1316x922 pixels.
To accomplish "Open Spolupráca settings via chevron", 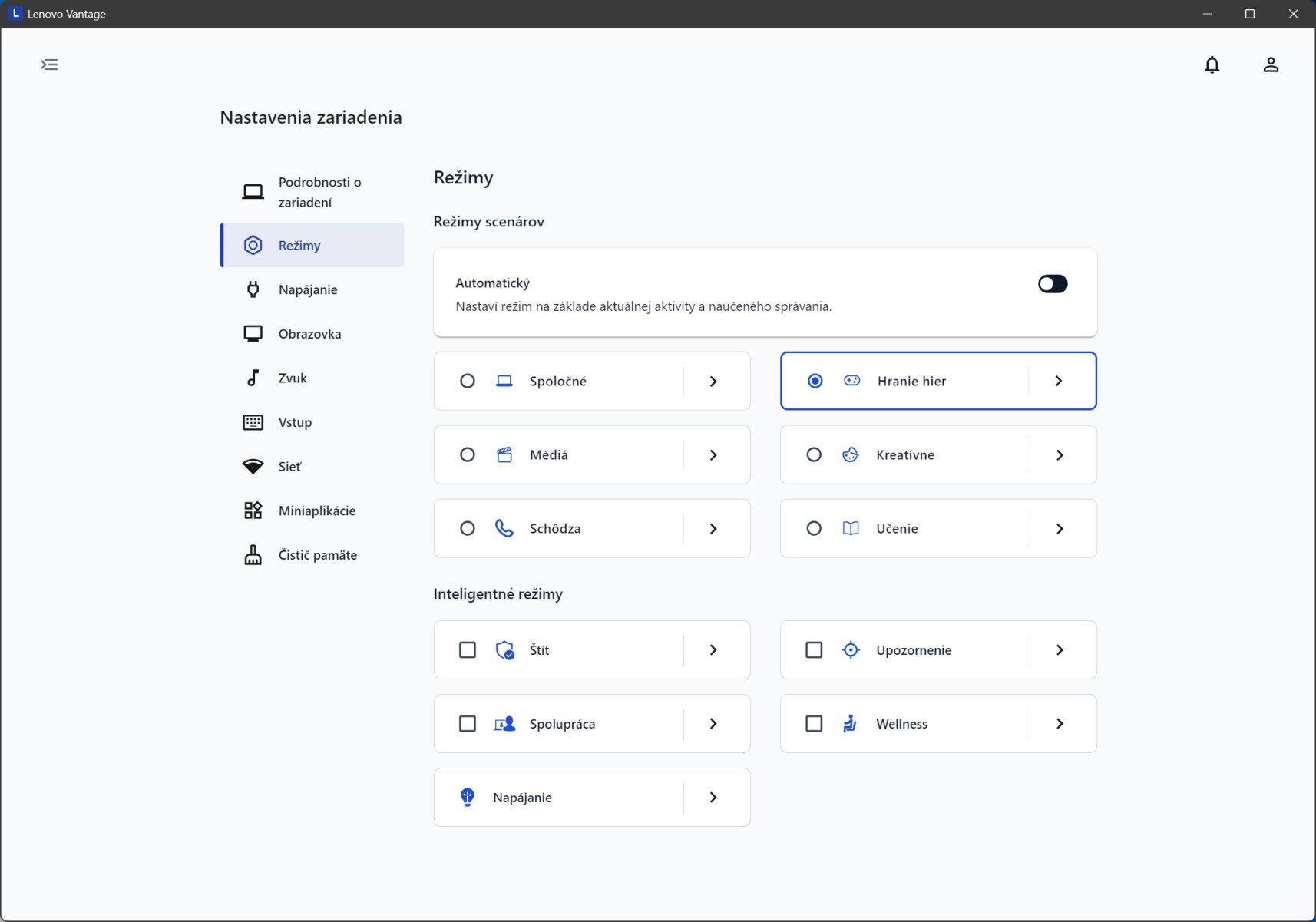I will [713, 724].
